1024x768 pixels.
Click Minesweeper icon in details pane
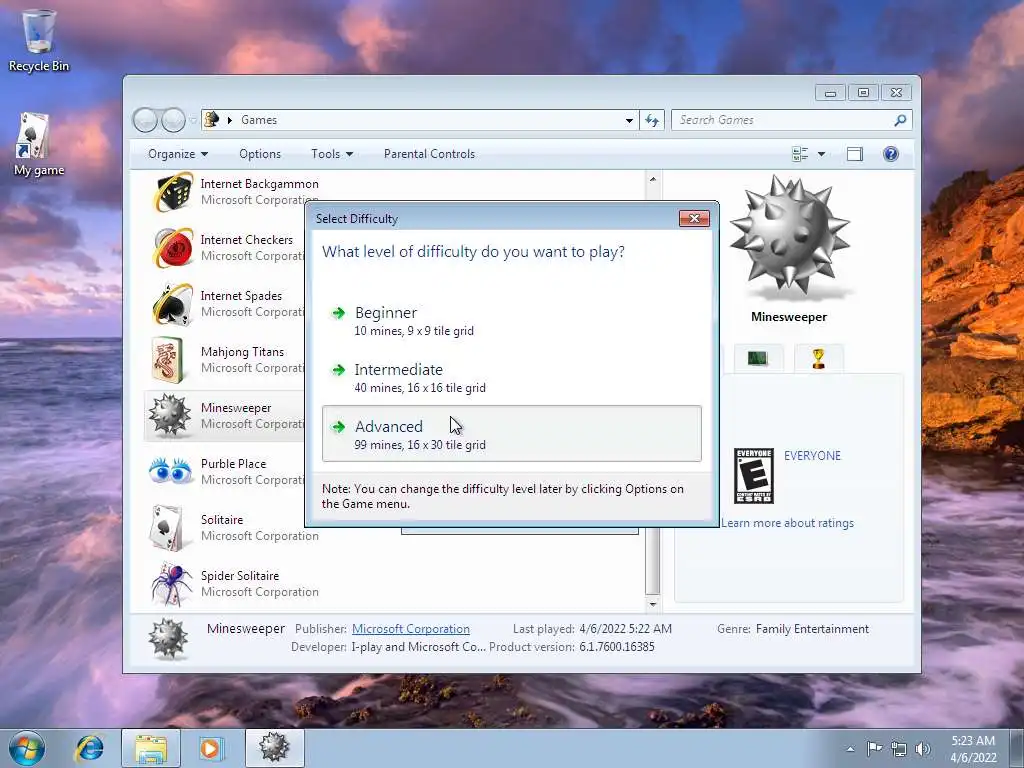coord(168,639)
